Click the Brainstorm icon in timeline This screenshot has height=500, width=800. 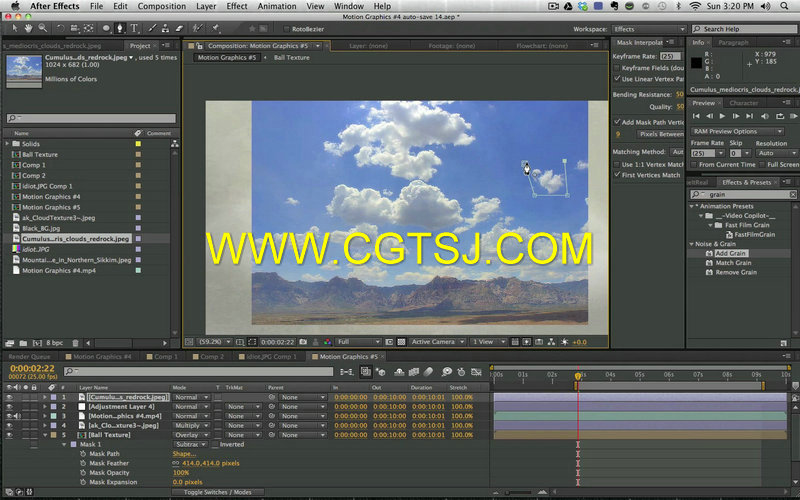pyautogui.click(x=447, y=372)
